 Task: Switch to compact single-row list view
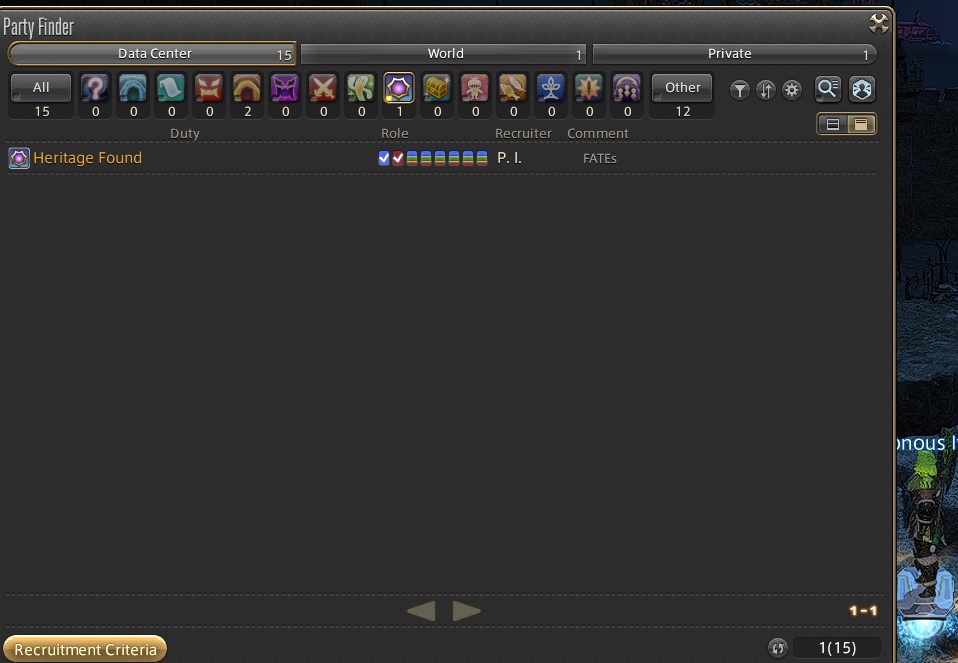pyautogui.click(x=861, y=125)
